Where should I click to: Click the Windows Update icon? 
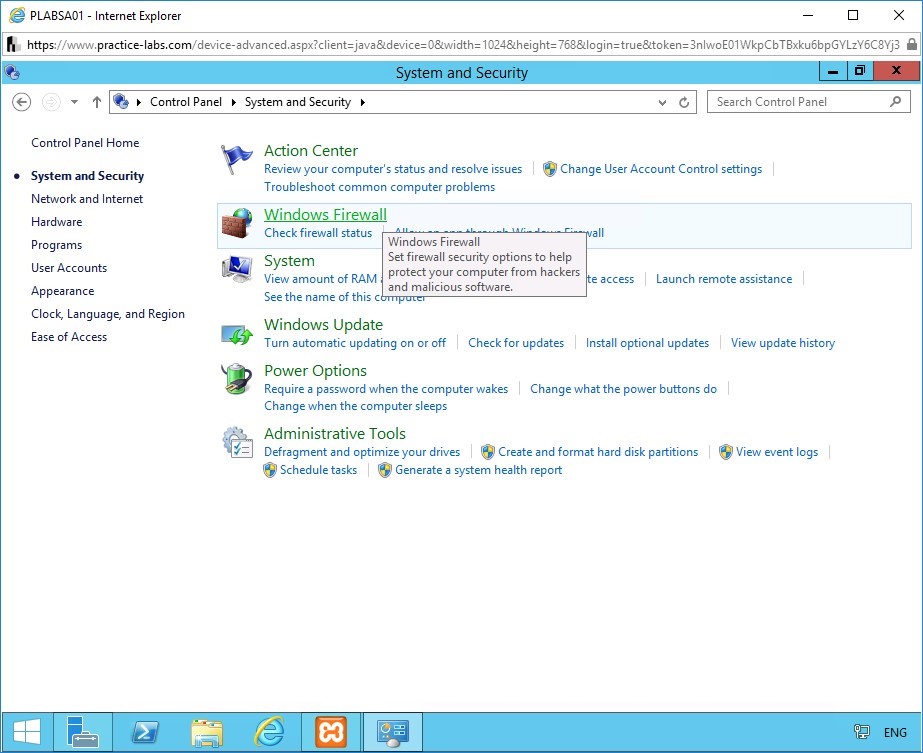pos(237,334)
